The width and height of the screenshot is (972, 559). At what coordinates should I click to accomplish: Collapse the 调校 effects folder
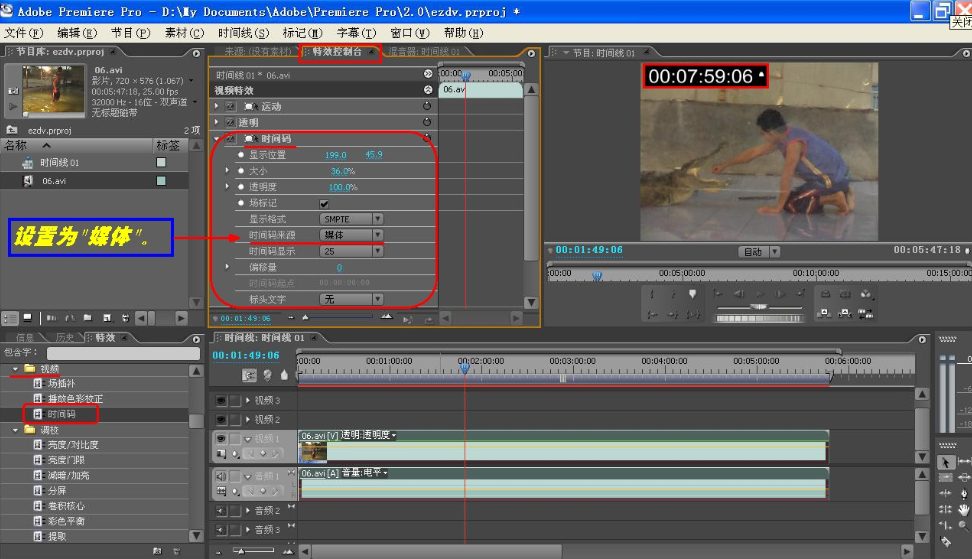point(15,429)
